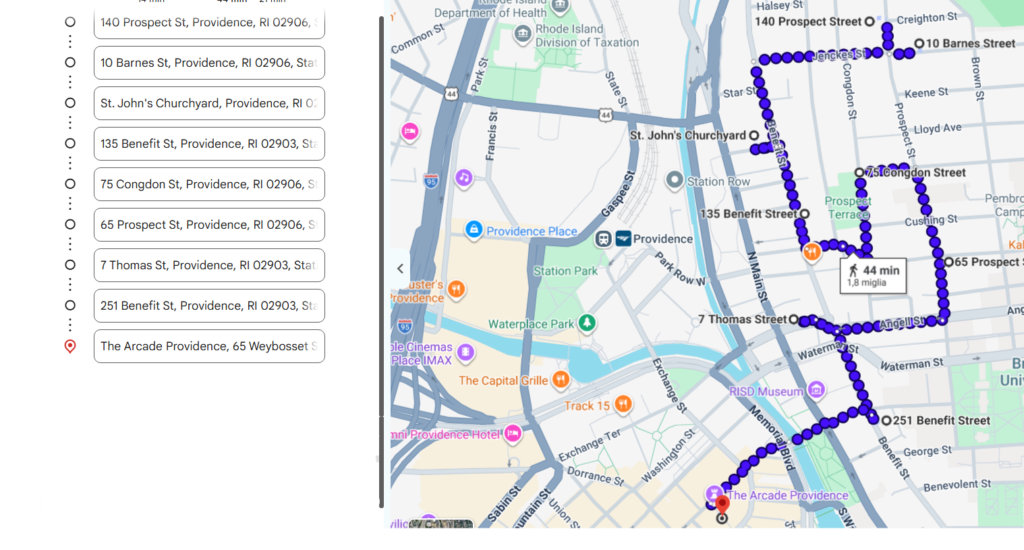Click the waypoint circle beside 75 Congdon St field

[x=70, y=184]
